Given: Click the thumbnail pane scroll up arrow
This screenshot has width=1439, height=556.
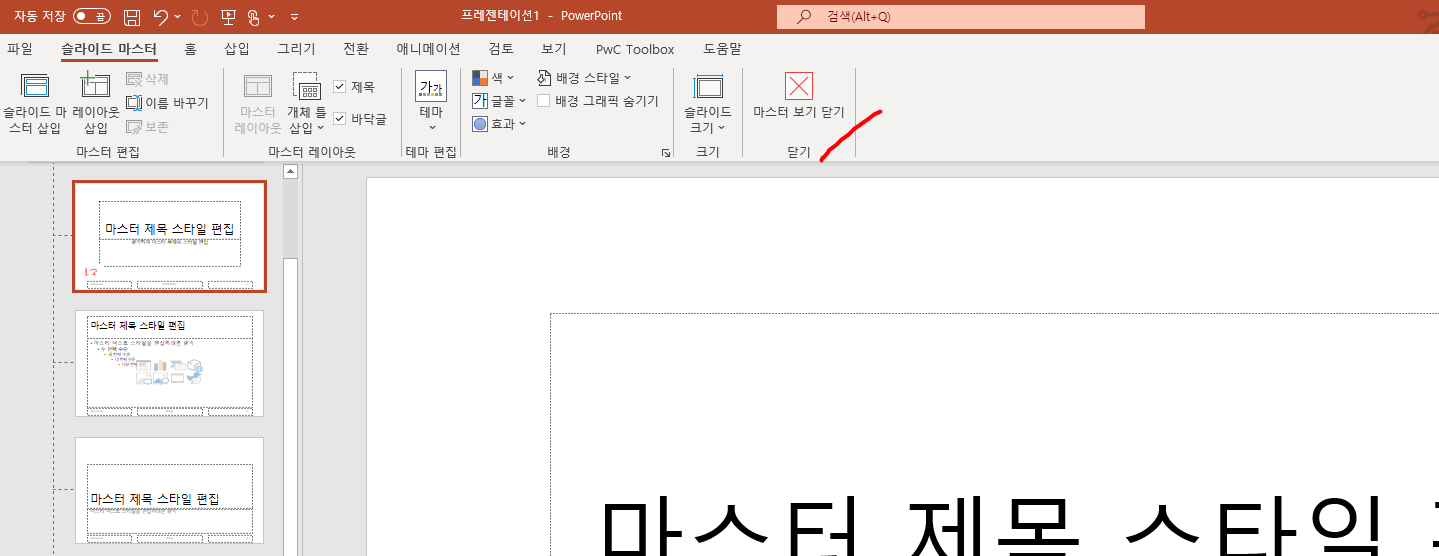Looking at the screenshot, I should click(291, 172).
